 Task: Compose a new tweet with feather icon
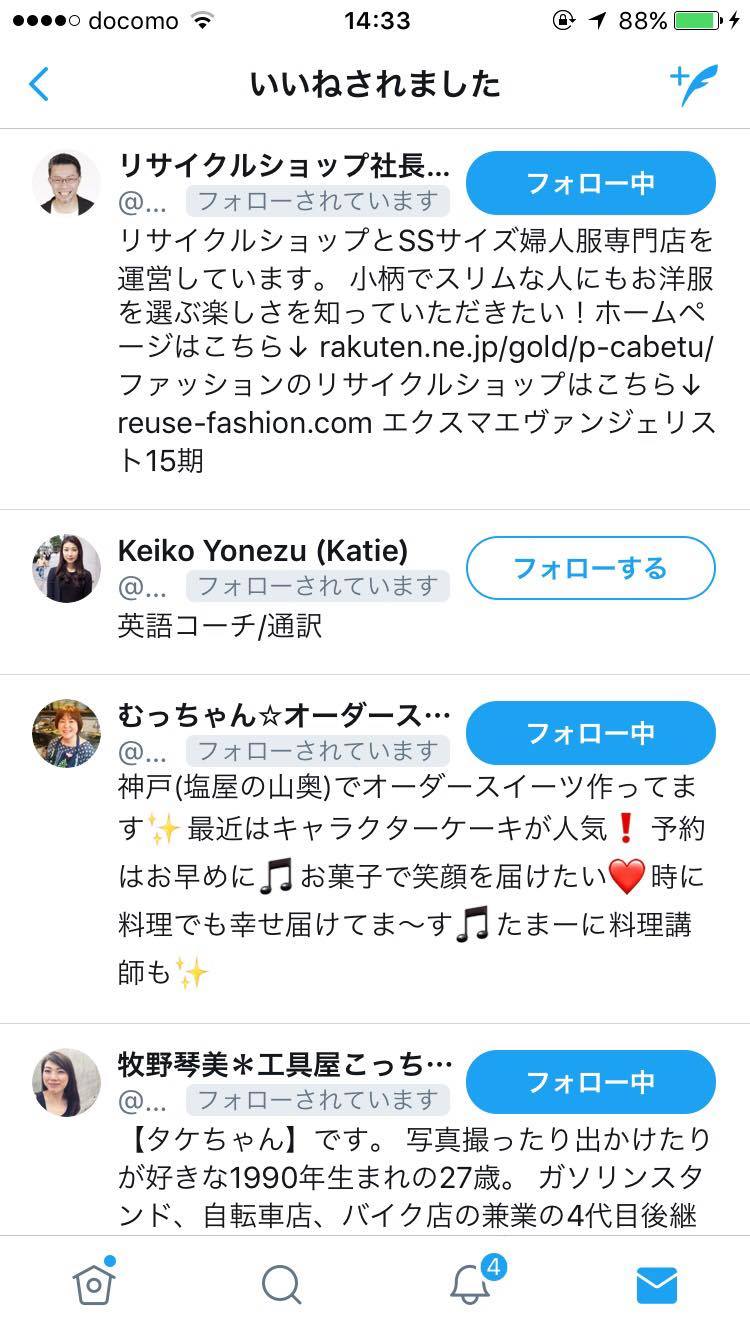click(x=693, y=85)
